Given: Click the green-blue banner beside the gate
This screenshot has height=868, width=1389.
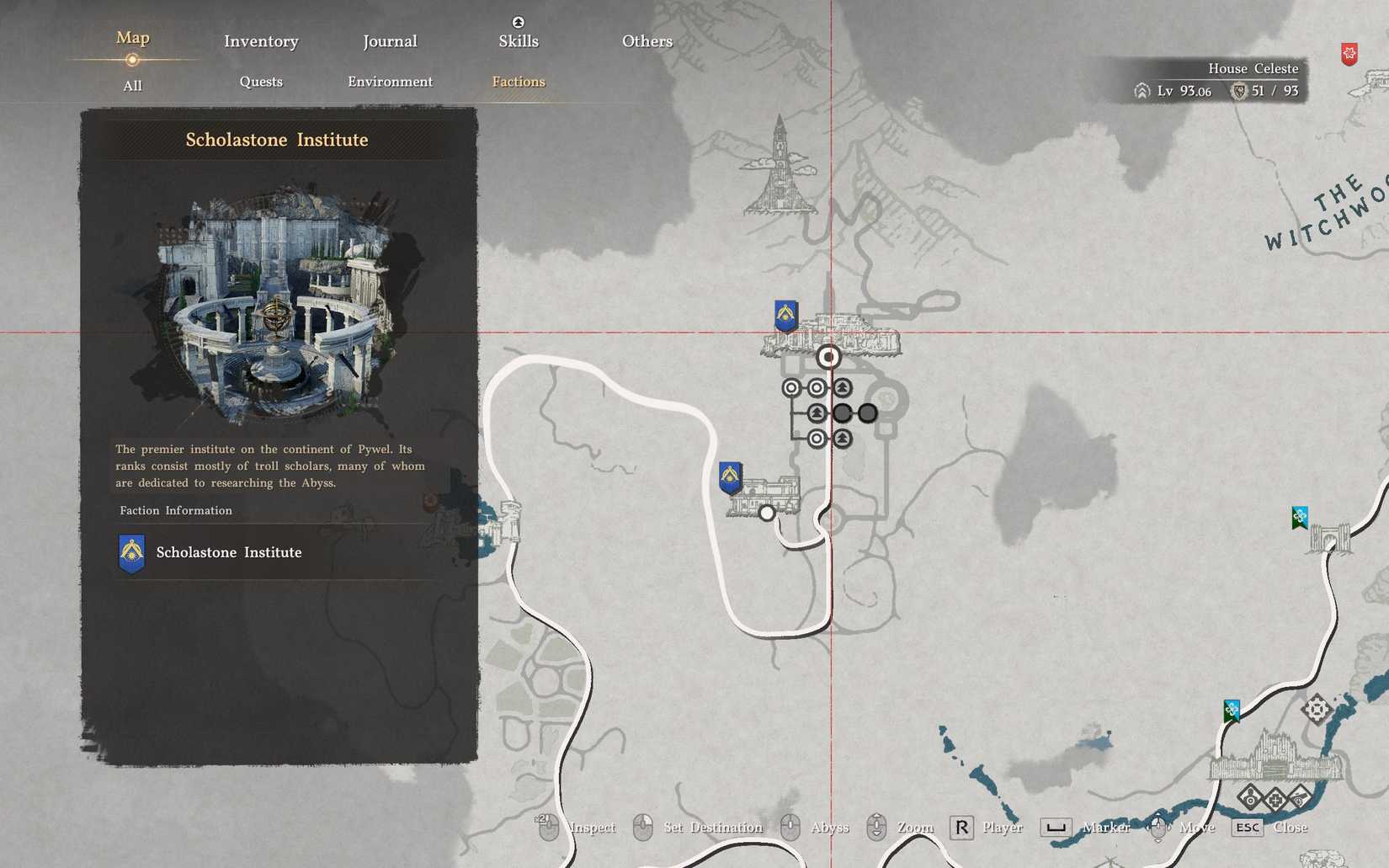Looking at the screenshot, I should [1299, 517].
